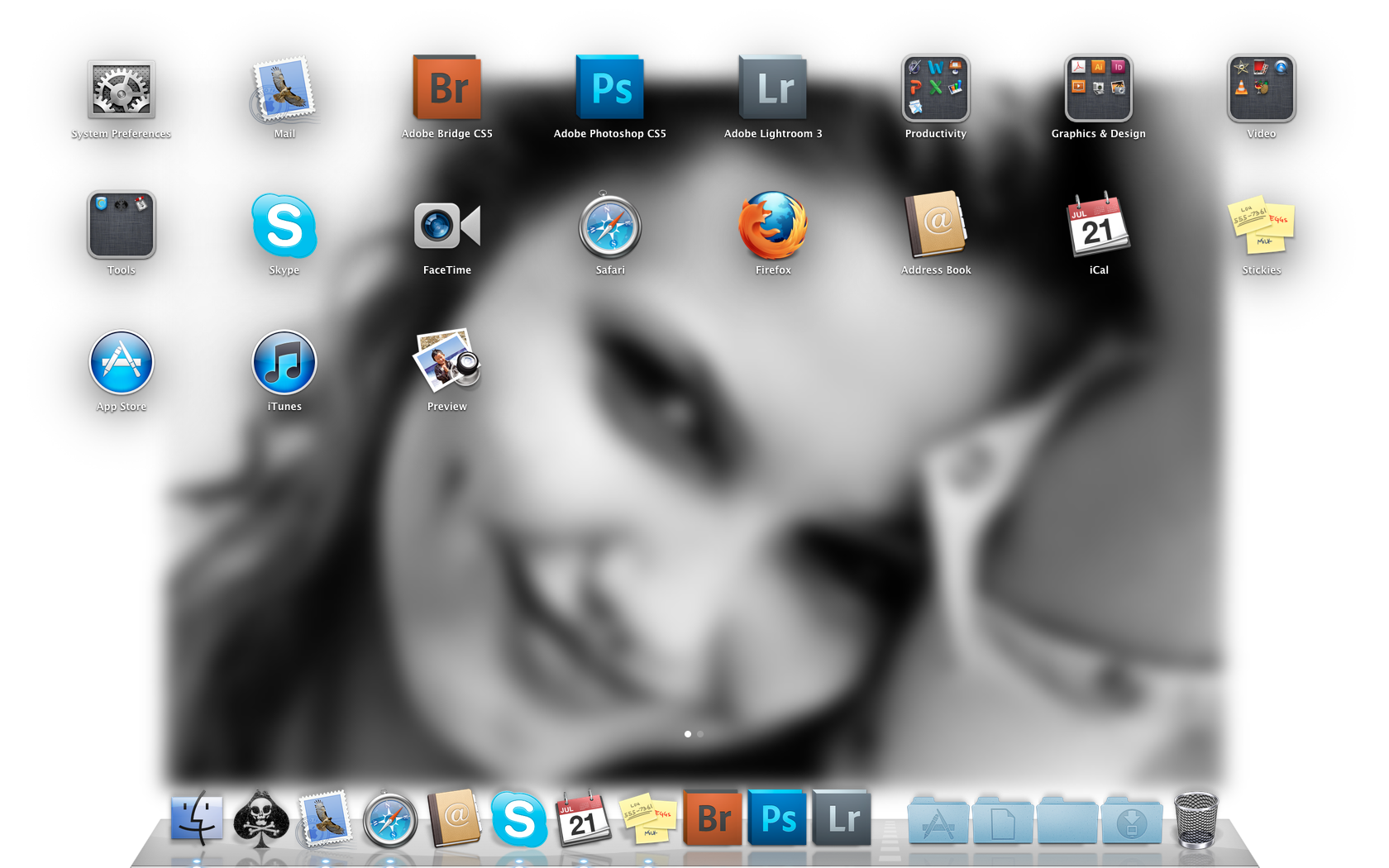
Task: Click Safari compass in the Dock
Action: pos(390,820)
